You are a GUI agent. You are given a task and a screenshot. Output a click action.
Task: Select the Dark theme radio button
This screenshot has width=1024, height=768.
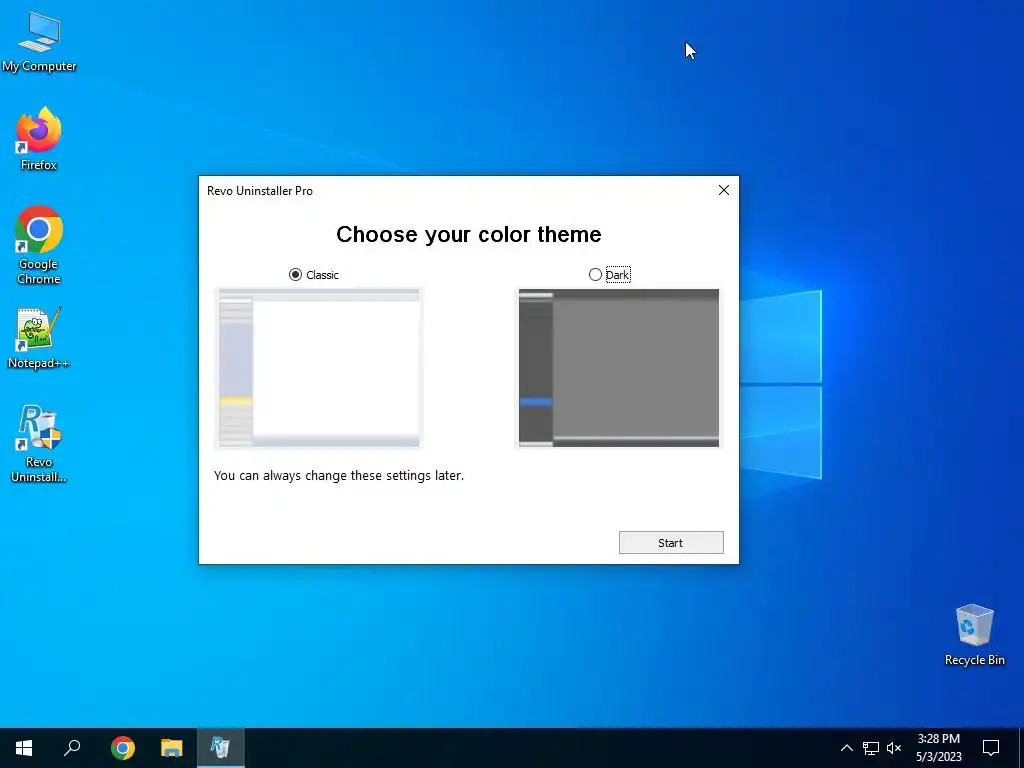[x=595, y=275]
